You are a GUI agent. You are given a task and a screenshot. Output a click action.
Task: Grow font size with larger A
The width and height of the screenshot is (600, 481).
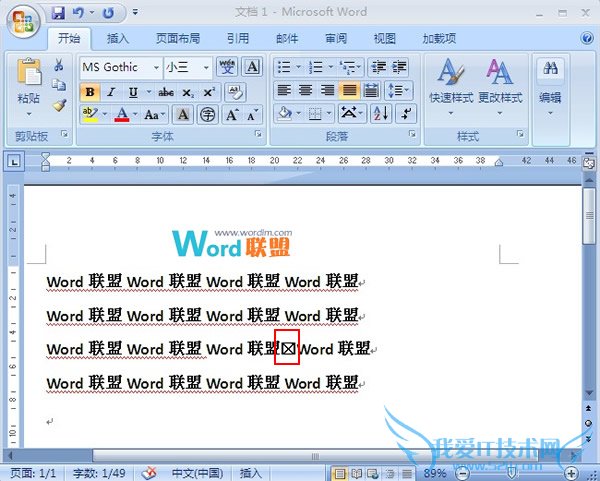[232, 114]
